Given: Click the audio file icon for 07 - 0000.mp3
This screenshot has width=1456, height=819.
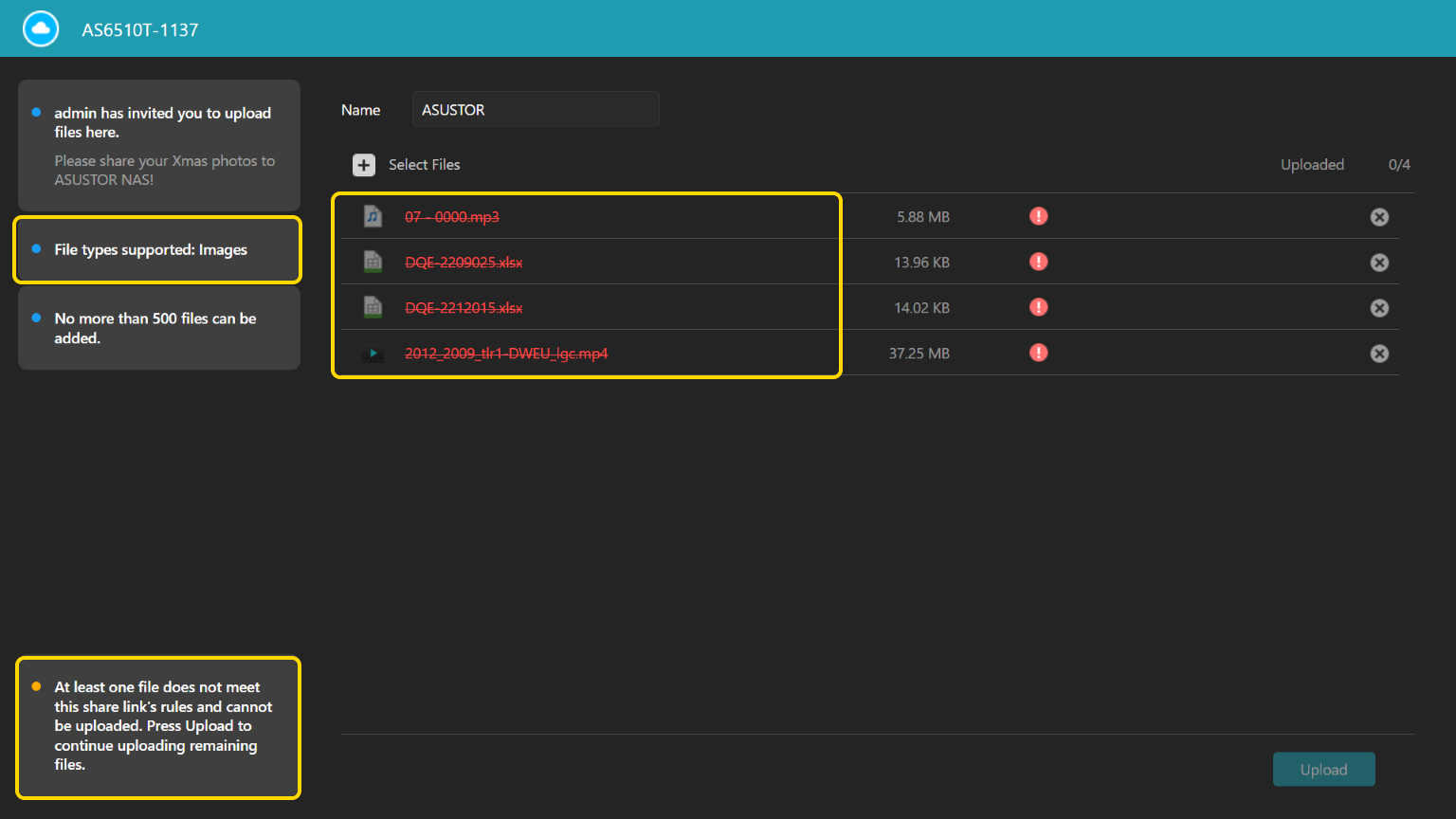Looking at the screenshot, I should 373,216.
